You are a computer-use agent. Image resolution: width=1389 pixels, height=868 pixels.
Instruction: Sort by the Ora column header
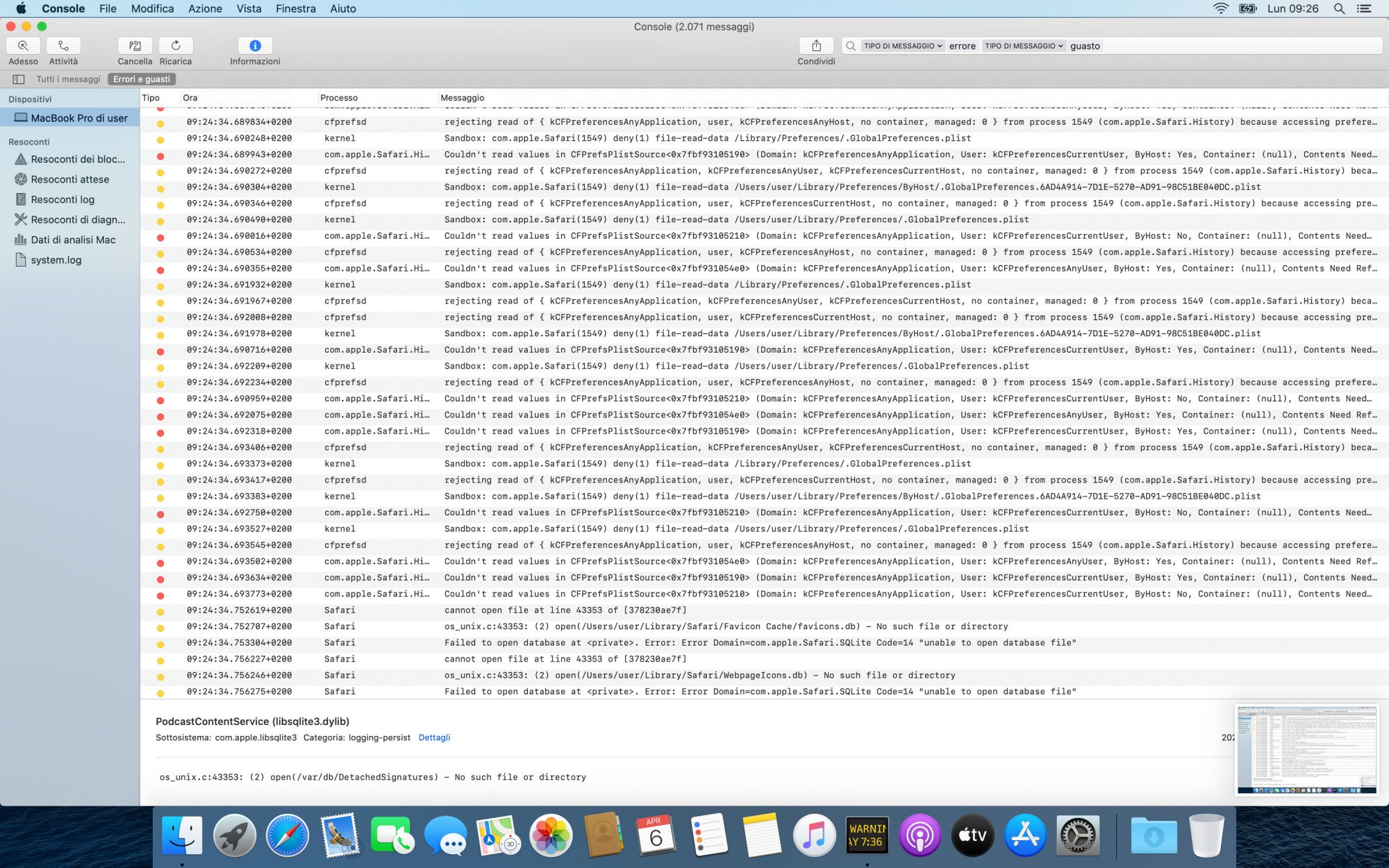point(249,98)
